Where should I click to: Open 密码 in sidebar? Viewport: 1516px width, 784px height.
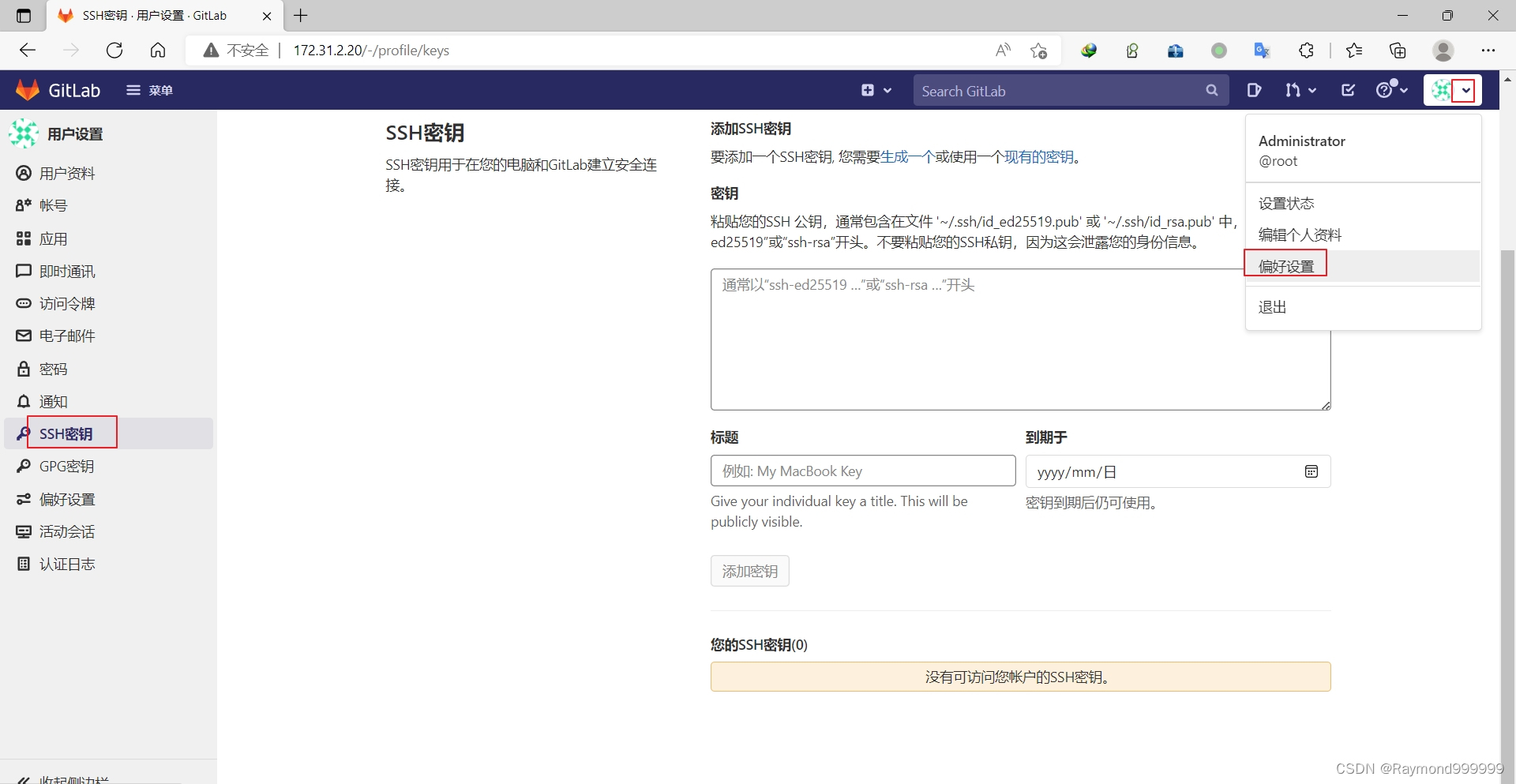(x=108, y=369)
